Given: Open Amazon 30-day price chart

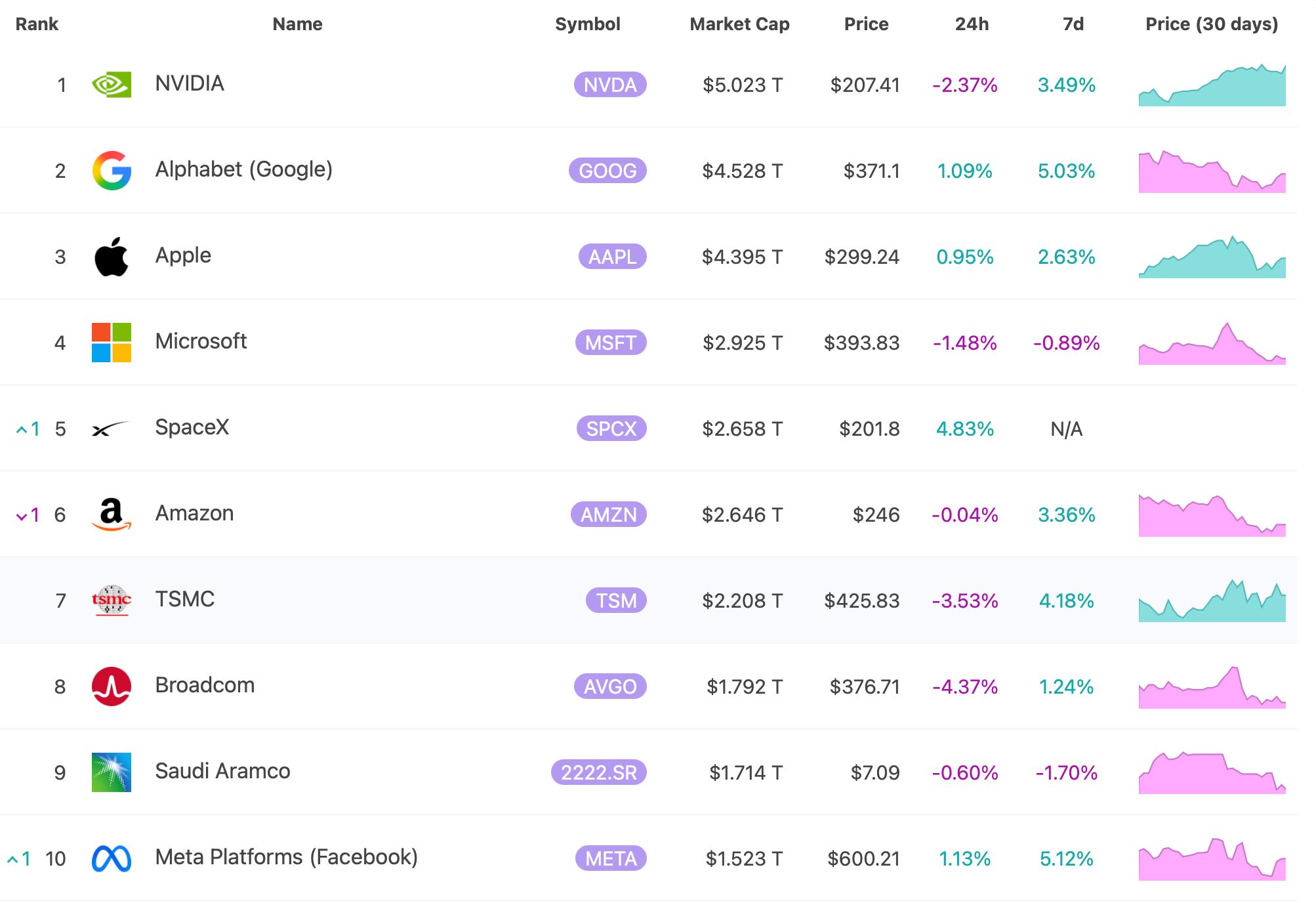Looking at the screenshot, I should point(1212,514).
